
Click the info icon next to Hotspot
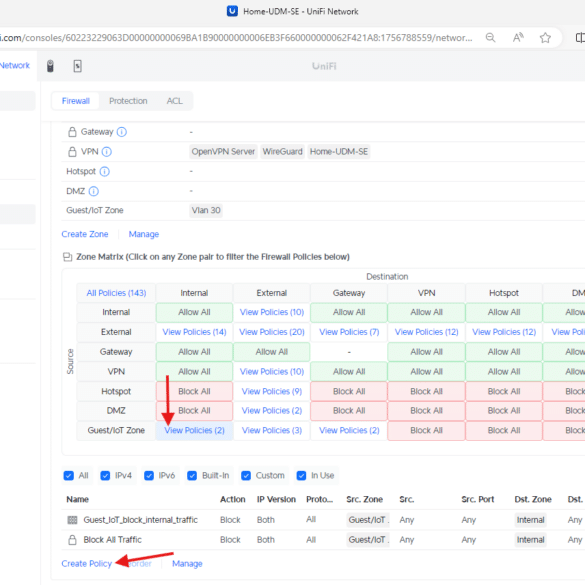104,172
